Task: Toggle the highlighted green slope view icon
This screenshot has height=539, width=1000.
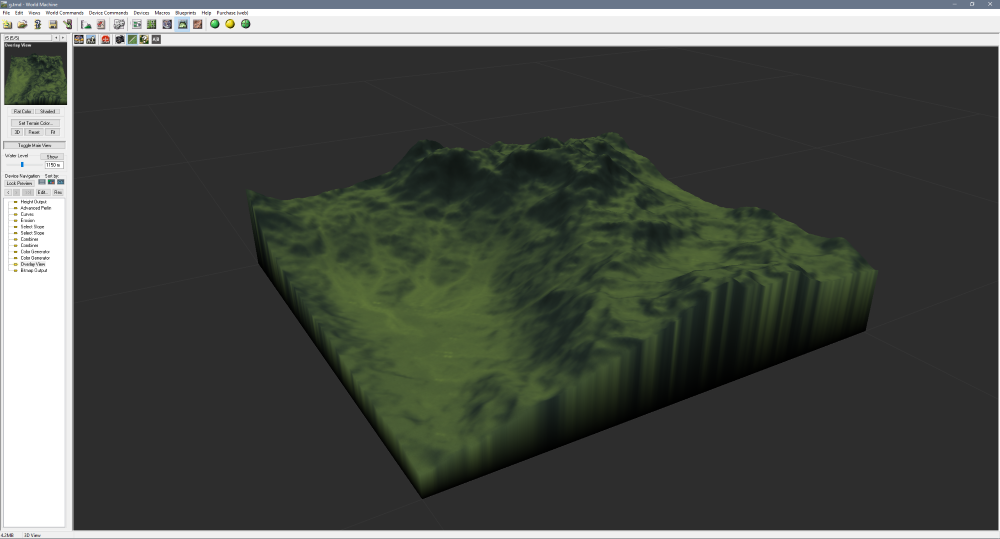Action: pos(132,40)
